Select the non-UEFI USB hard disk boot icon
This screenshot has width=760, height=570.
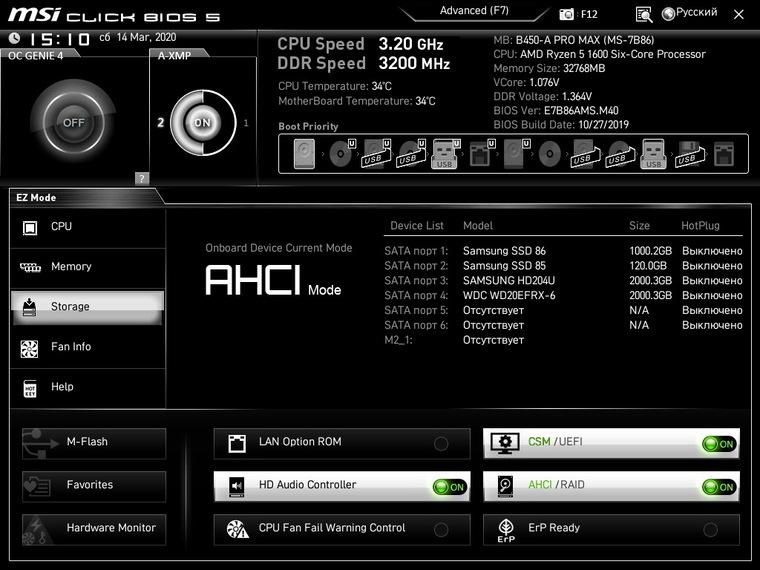pyautogui.click(x=585, y=154)
